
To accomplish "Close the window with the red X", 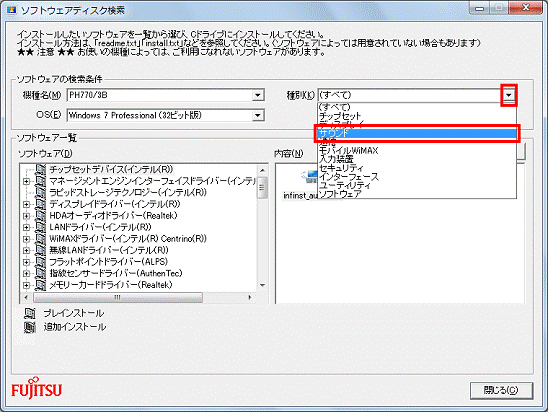I will 525,7.
